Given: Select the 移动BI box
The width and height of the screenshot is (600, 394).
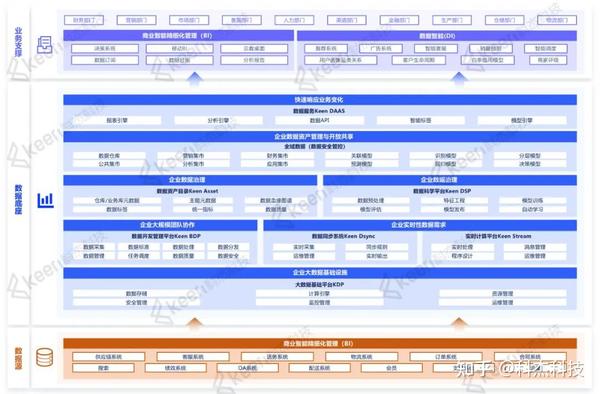Looking at the screenshot, I should (x=179, y=49).
